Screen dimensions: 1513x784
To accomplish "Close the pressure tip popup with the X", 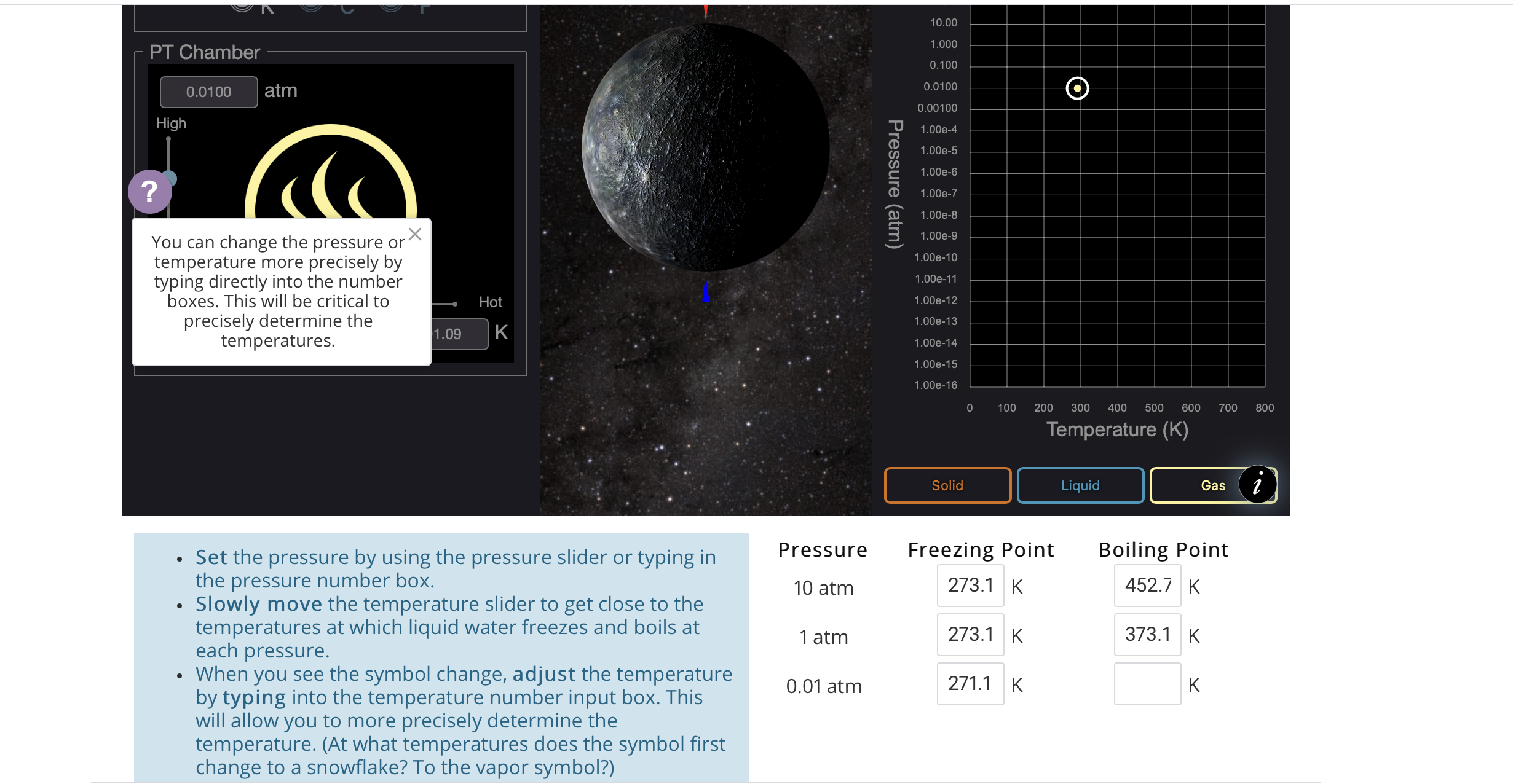I will point(414,234).
